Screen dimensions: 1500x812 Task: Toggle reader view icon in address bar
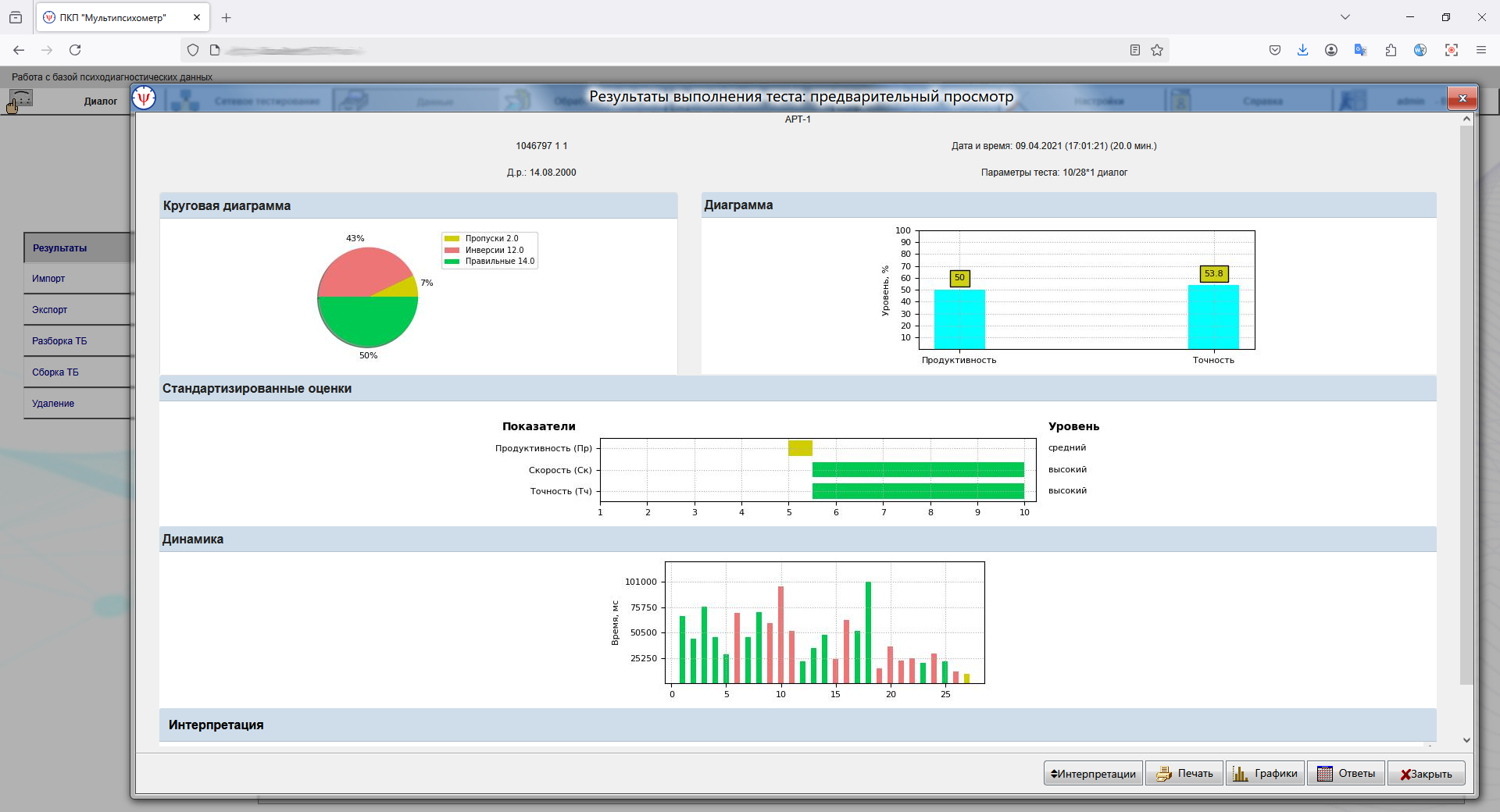[1135, 50]
